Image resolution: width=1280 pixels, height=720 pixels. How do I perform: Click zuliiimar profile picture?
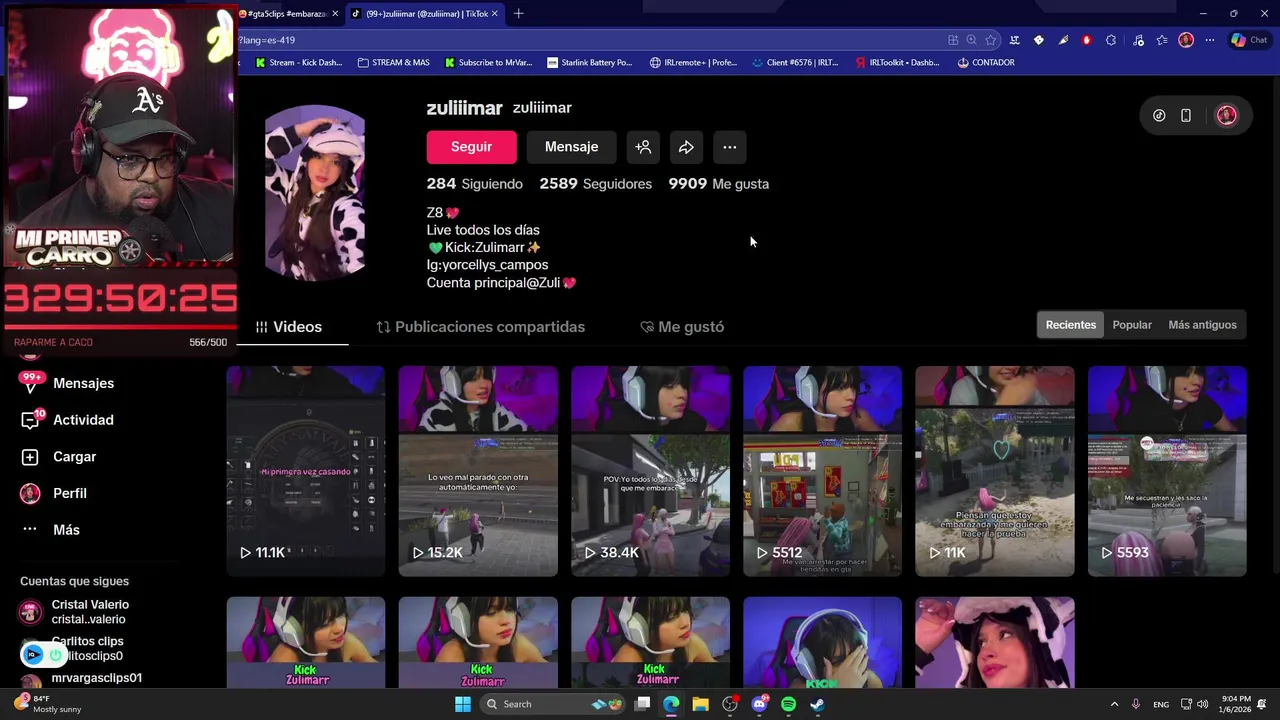click(315, 192)
